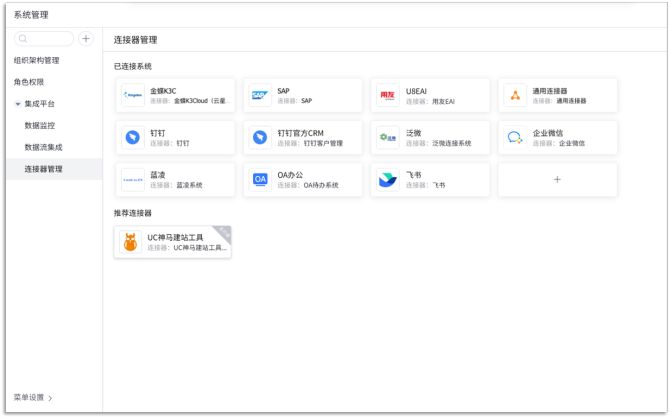Expand the 菜单设置 arrow at bottom

[50, 398]
